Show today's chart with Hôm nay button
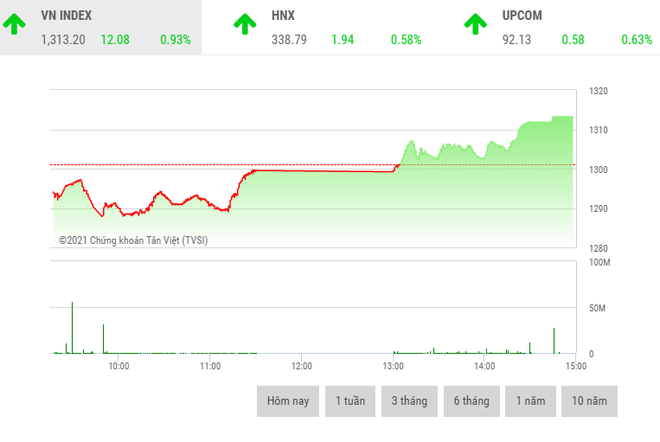This screenshot has width=660, height=442. point(288,401)
